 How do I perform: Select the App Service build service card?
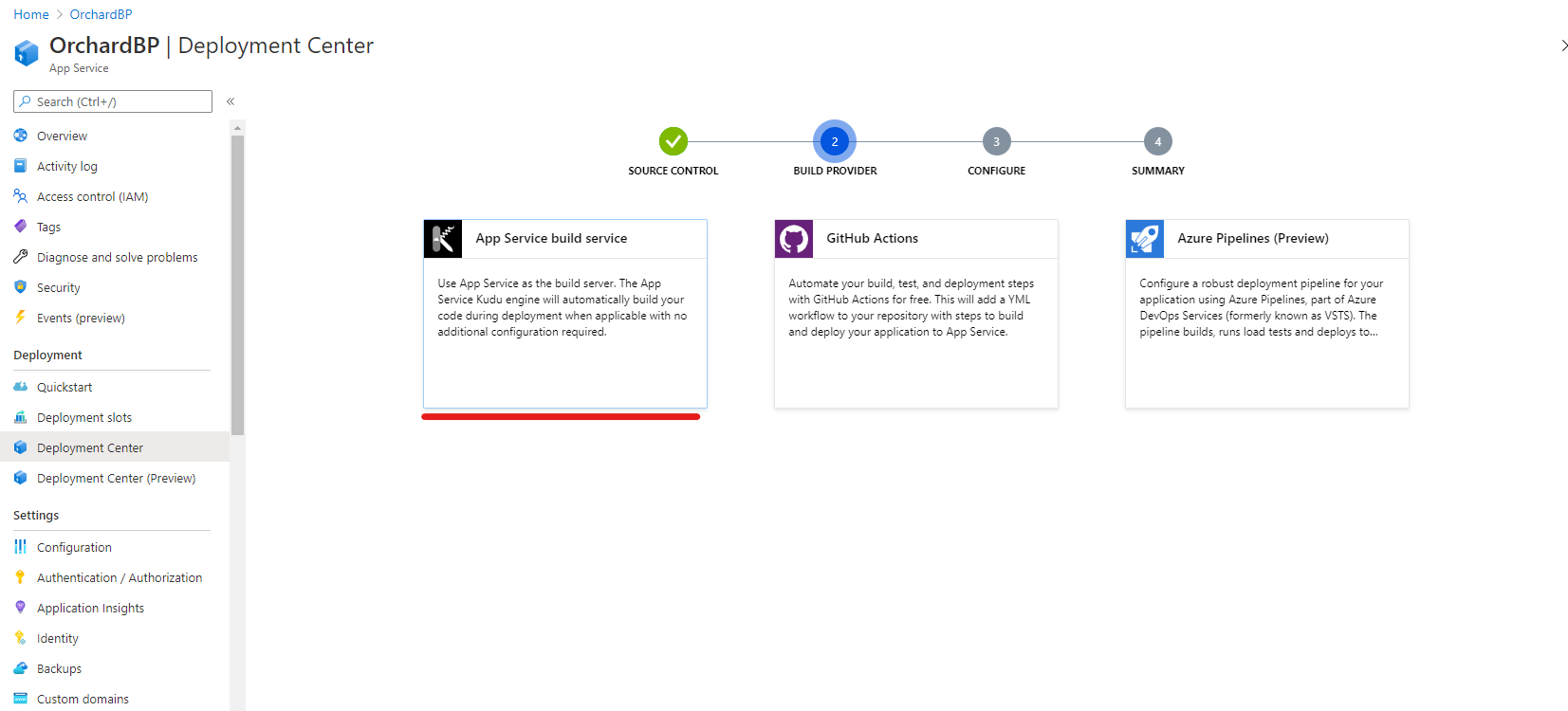click(565, 314)
